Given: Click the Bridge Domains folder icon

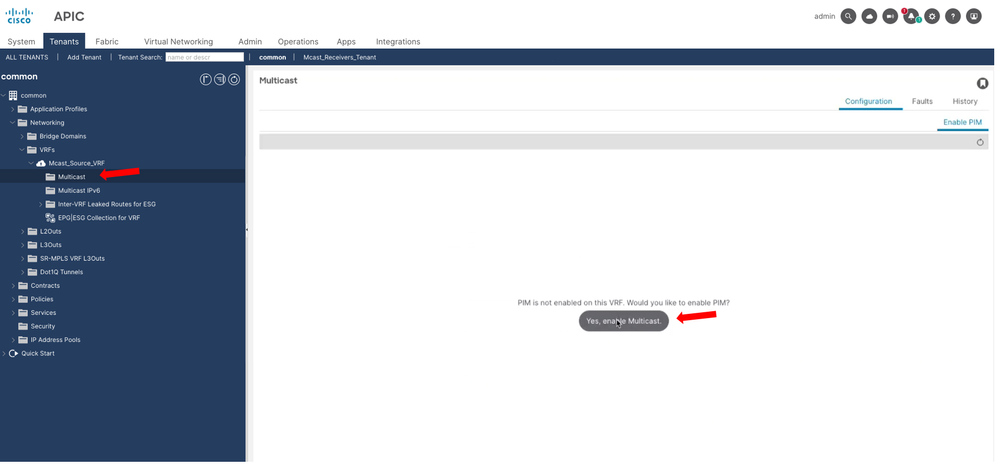Looking at the screenshot, I should click(32, 136).
